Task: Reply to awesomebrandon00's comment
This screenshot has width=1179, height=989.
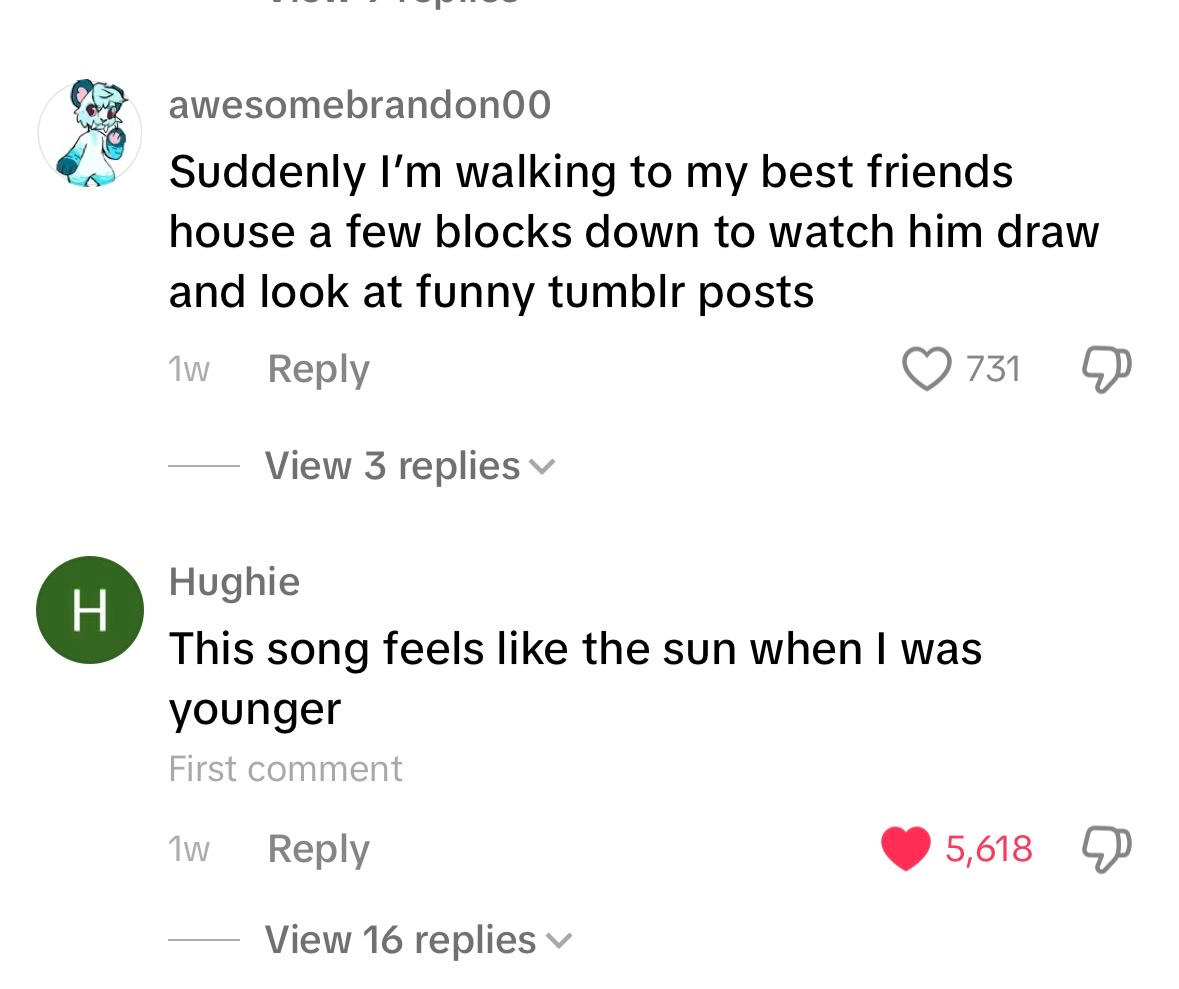Action: point(318,370)
